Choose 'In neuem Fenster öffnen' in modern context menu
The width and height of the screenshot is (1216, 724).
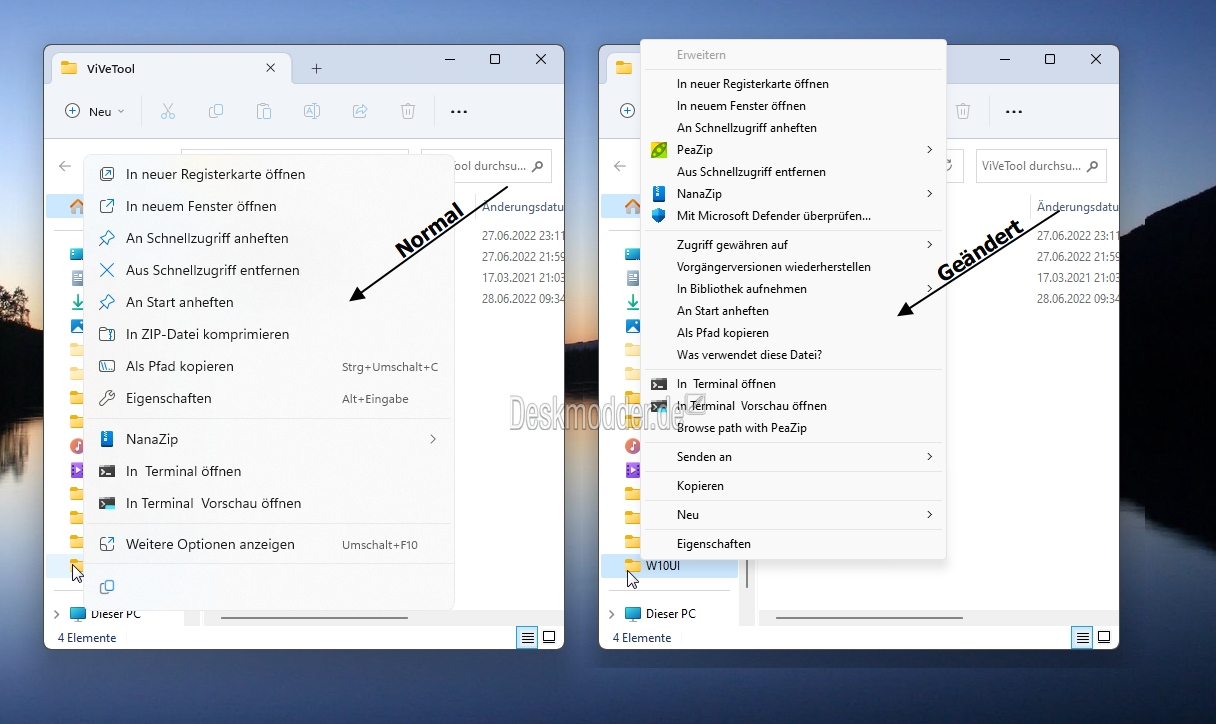(x=269, y=206)
